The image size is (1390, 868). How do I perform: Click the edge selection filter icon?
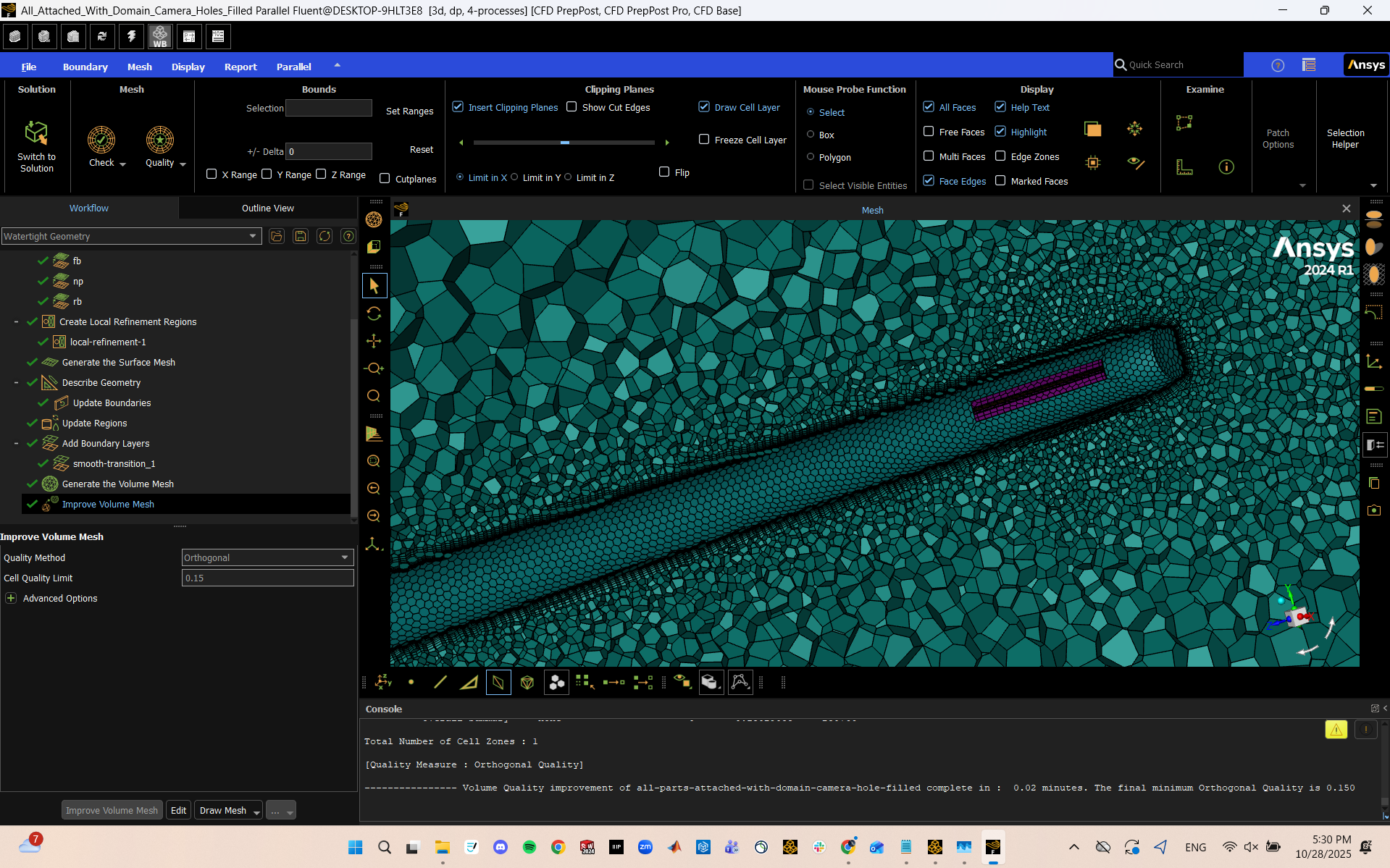click(440, 682)
